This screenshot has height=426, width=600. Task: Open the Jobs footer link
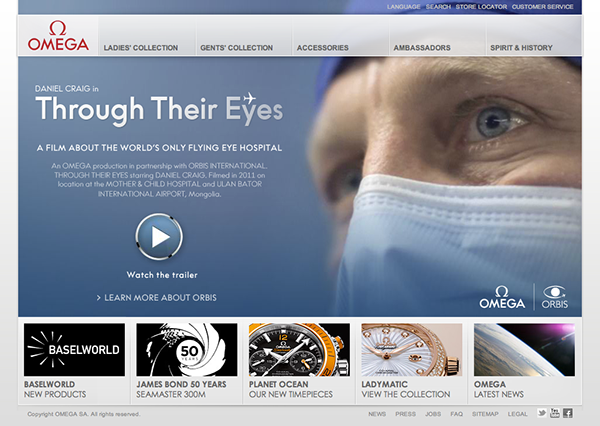[x=433, y=414]
